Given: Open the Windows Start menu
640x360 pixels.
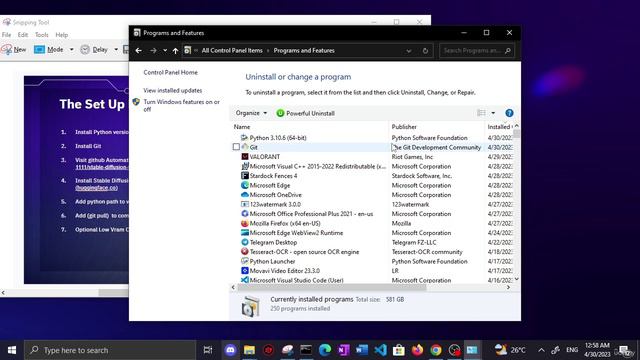Looking at the screenshot, I should pos(12,350).
